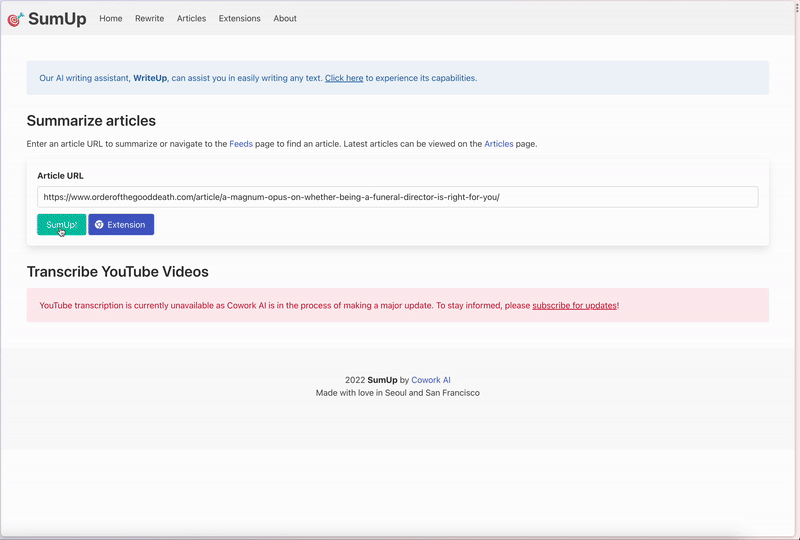Screen dimensions: 800x540
Task: Click the "Transcribe YouTube Videos" heading
Action: (x=117, y=272)
